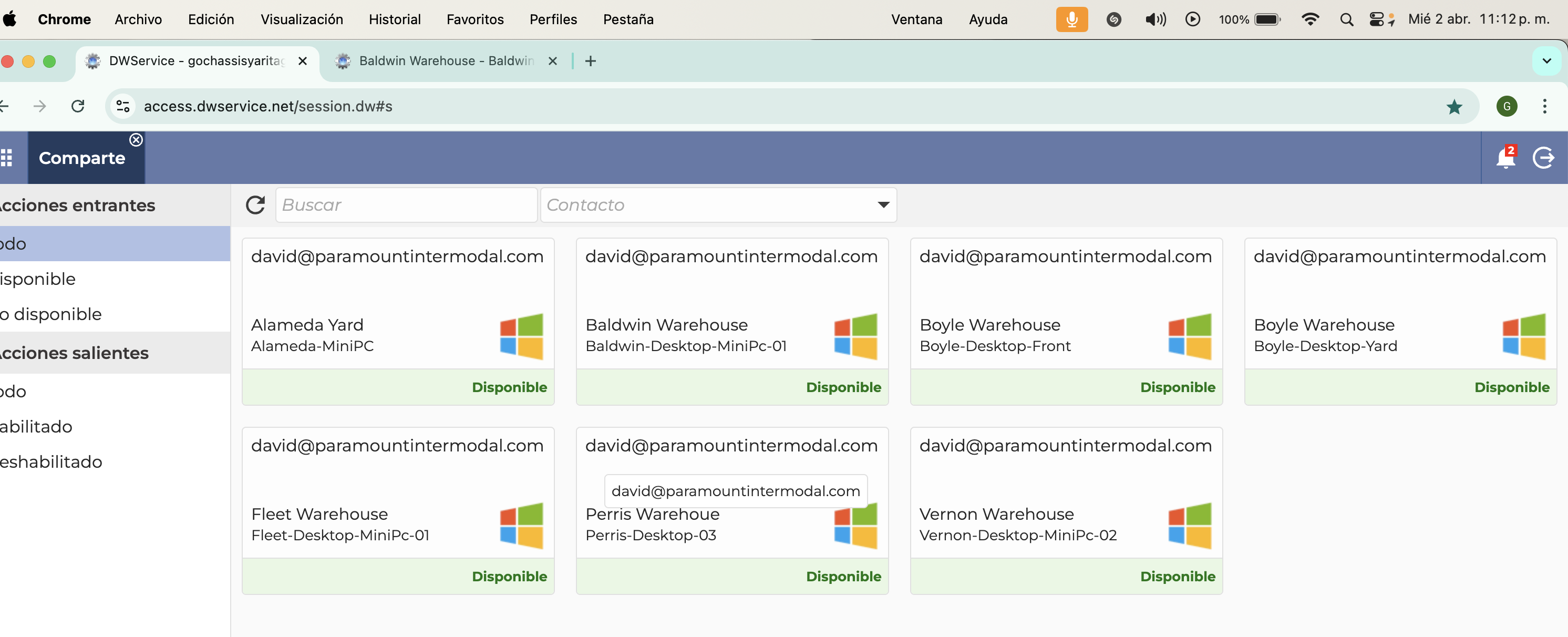
Task: Select Todo under Acciones salientes
Action: coord(115,391)
